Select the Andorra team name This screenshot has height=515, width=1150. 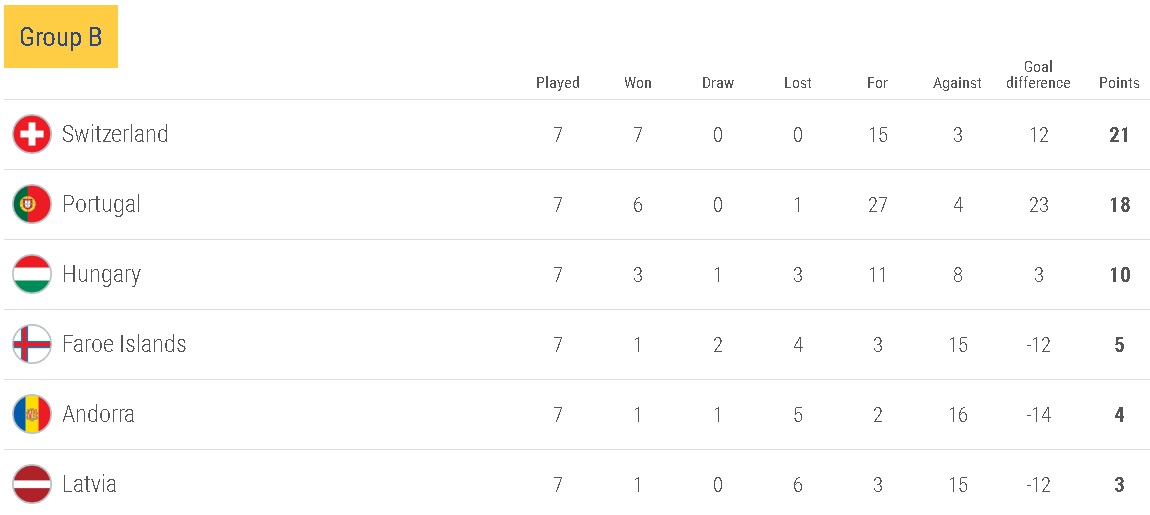[x=98, y=414]
